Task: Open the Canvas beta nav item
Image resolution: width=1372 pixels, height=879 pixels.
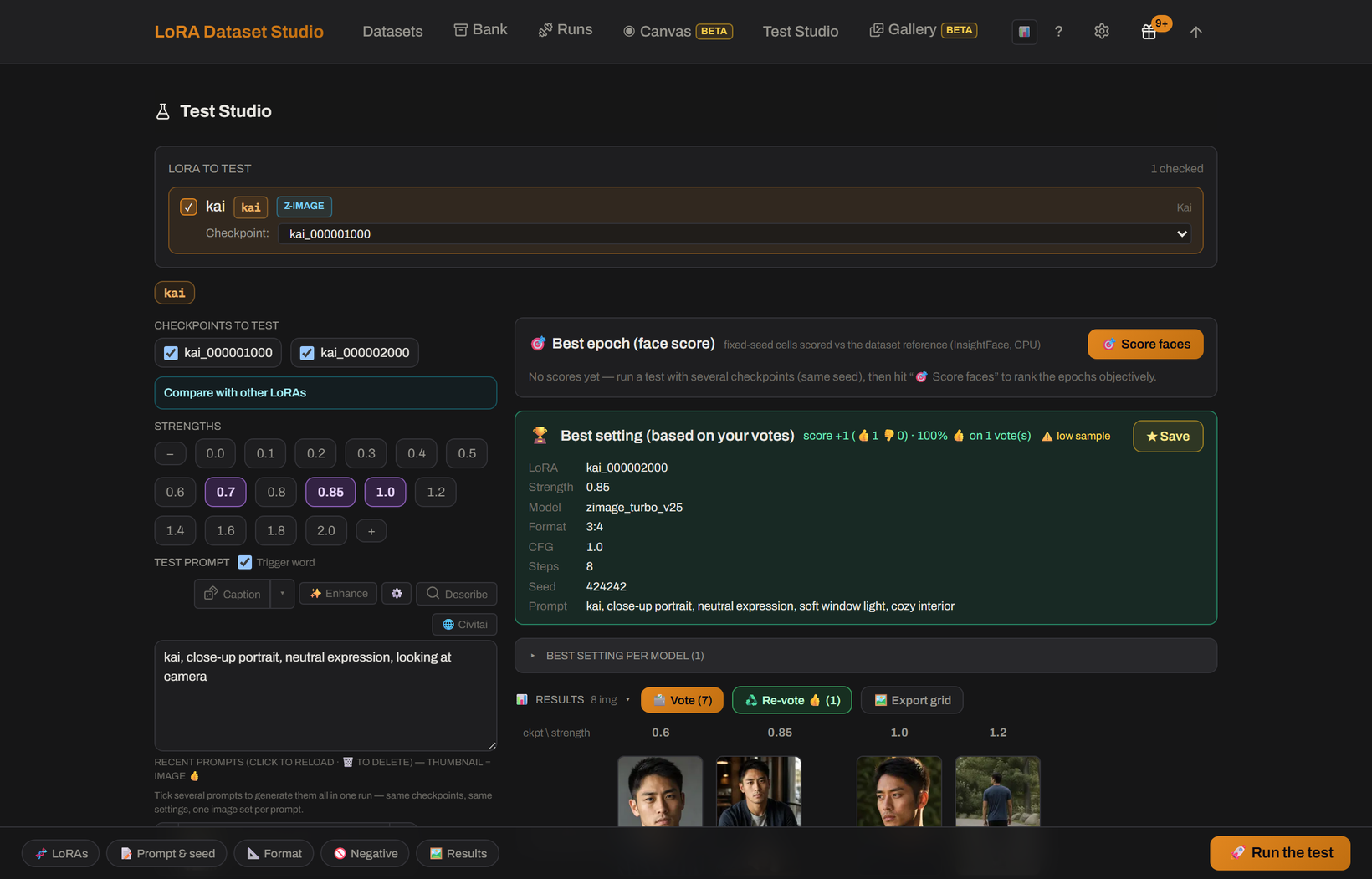Action: 678,32
